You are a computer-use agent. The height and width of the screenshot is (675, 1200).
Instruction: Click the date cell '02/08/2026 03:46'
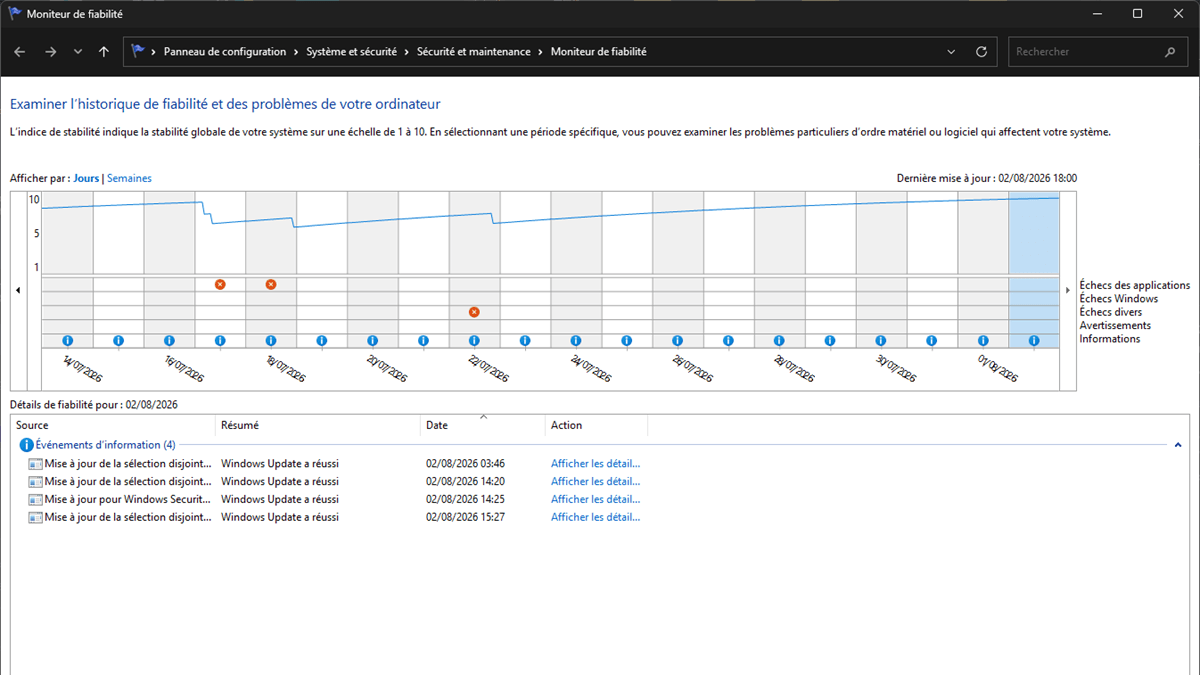[465, 464]
